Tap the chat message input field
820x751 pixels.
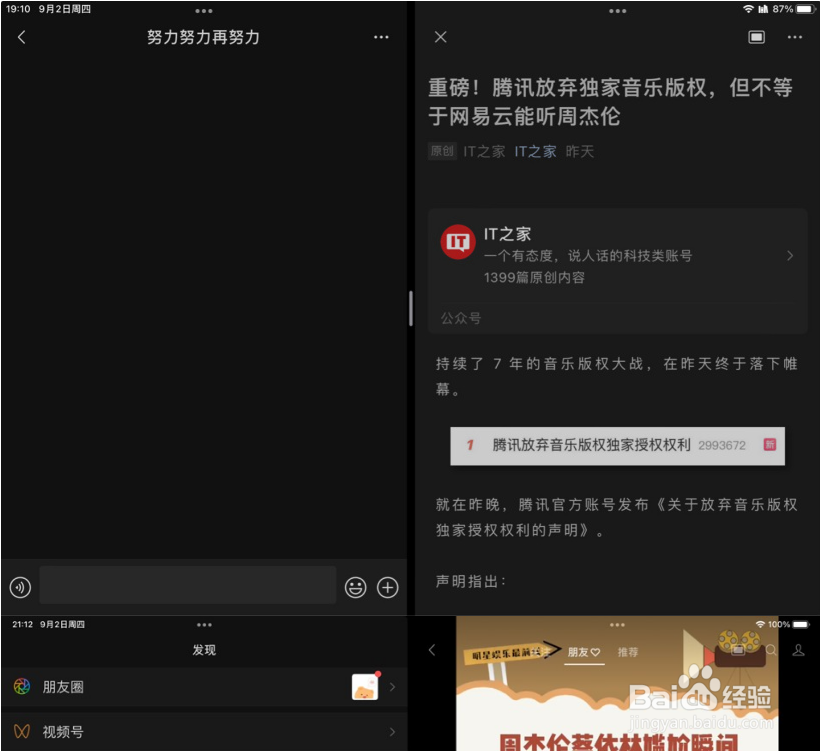pyautogui.click(x=185, y=588)
